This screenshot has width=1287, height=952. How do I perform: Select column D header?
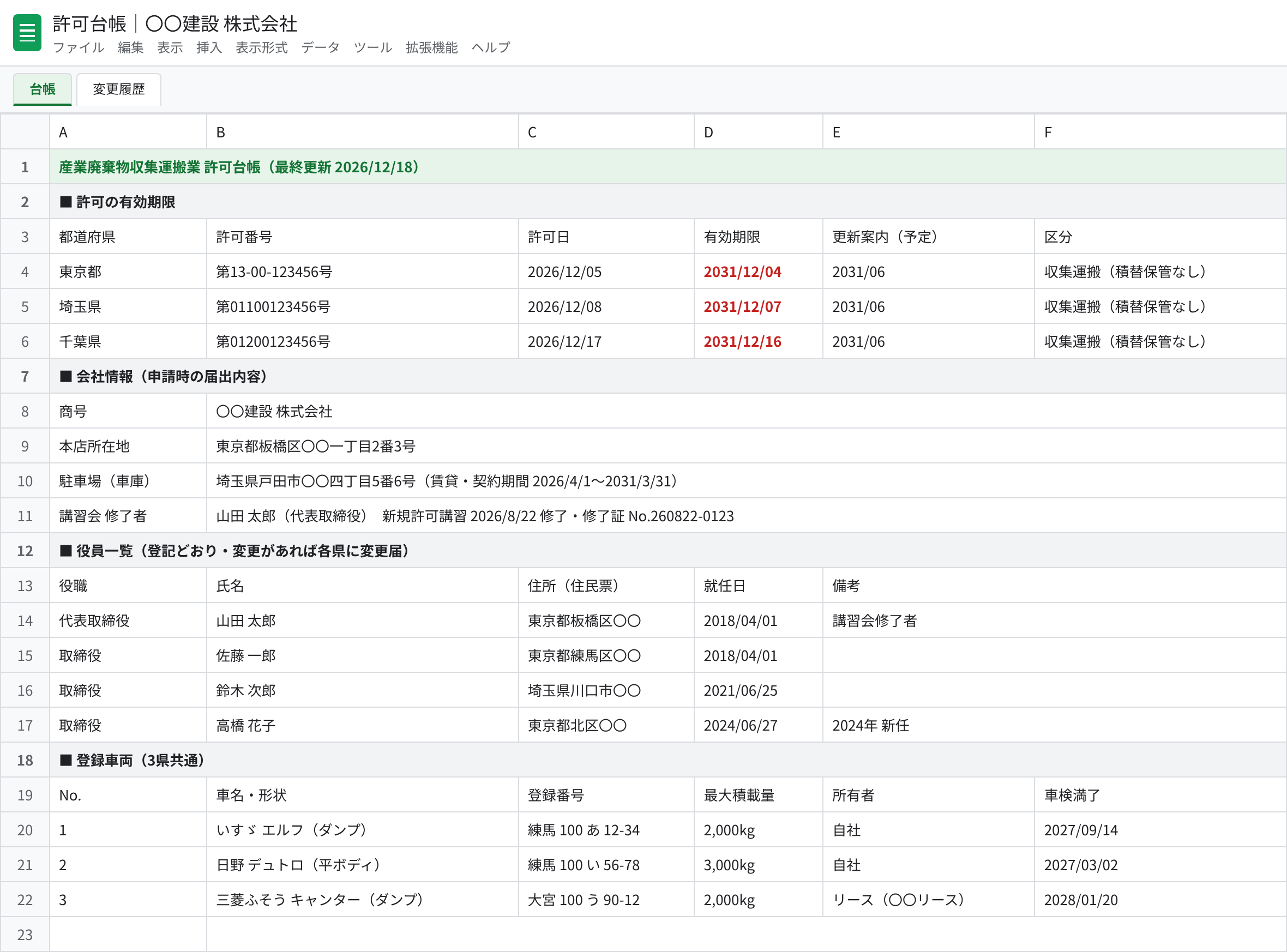tap(759, 132)
